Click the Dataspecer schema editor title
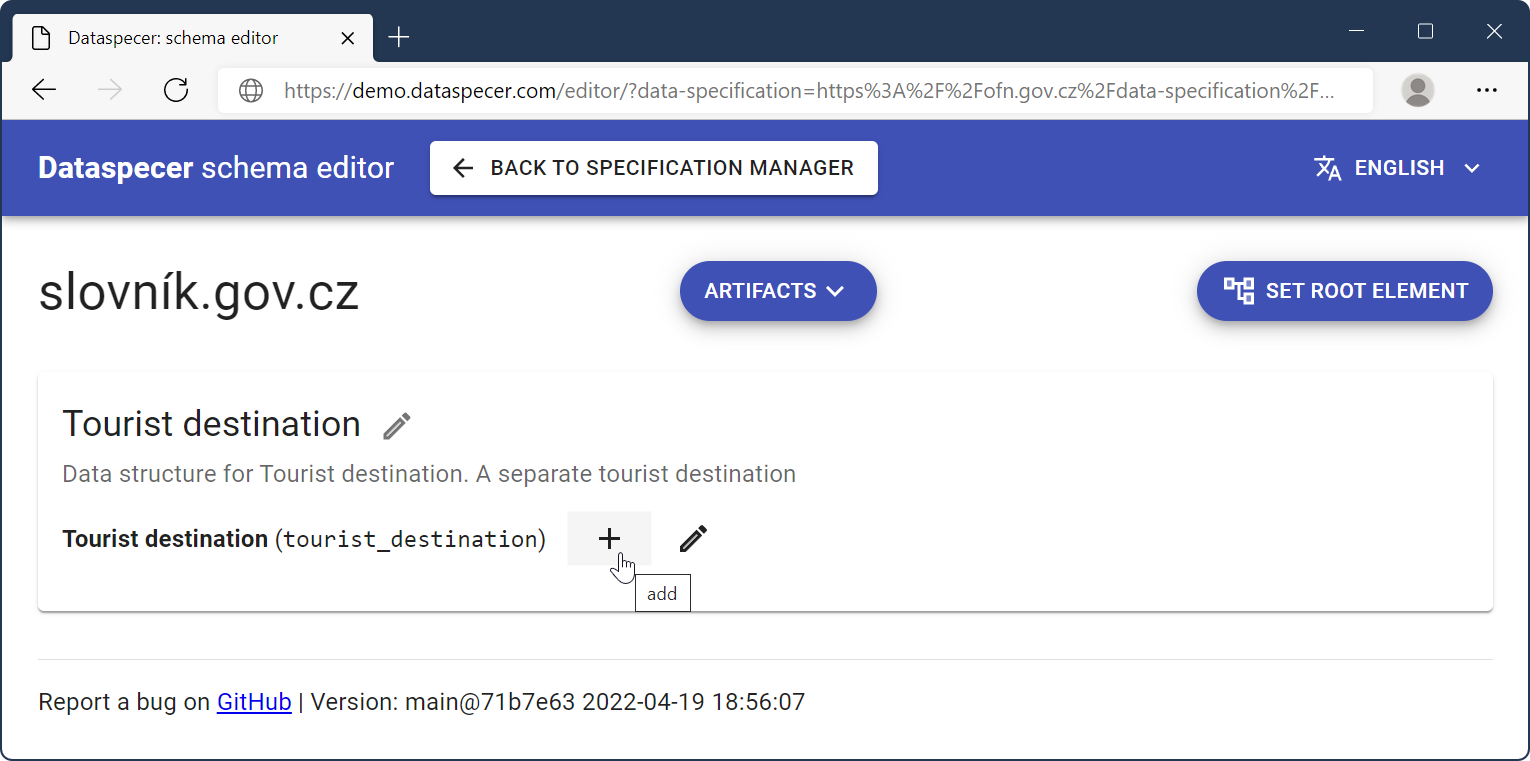 point(216,168)
